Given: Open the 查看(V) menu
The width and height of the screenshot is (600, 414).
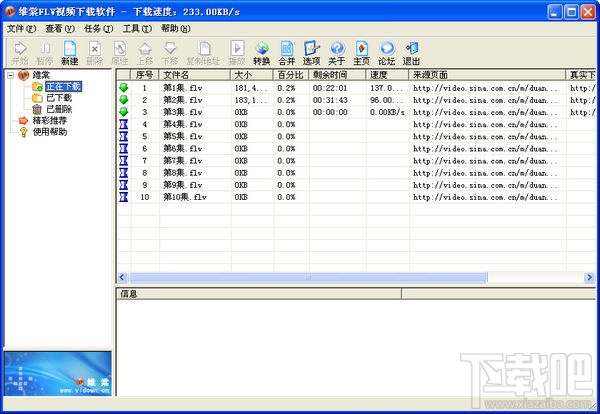Looking at the screenshot, I should pyautogui.click(x=60, y=29).
